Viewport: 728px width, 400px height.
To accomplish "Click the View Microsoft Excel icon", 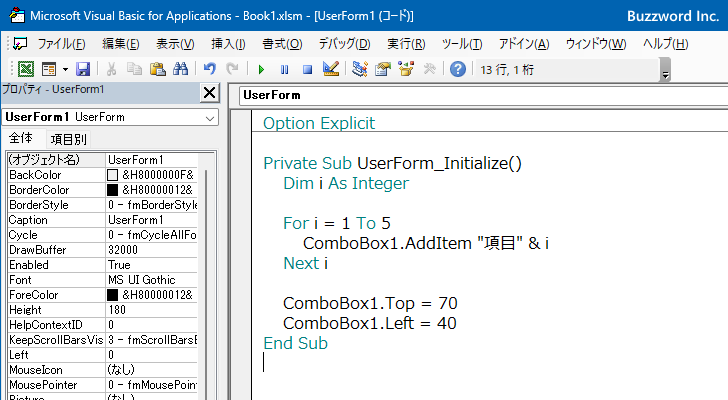I will click(26, 69).
